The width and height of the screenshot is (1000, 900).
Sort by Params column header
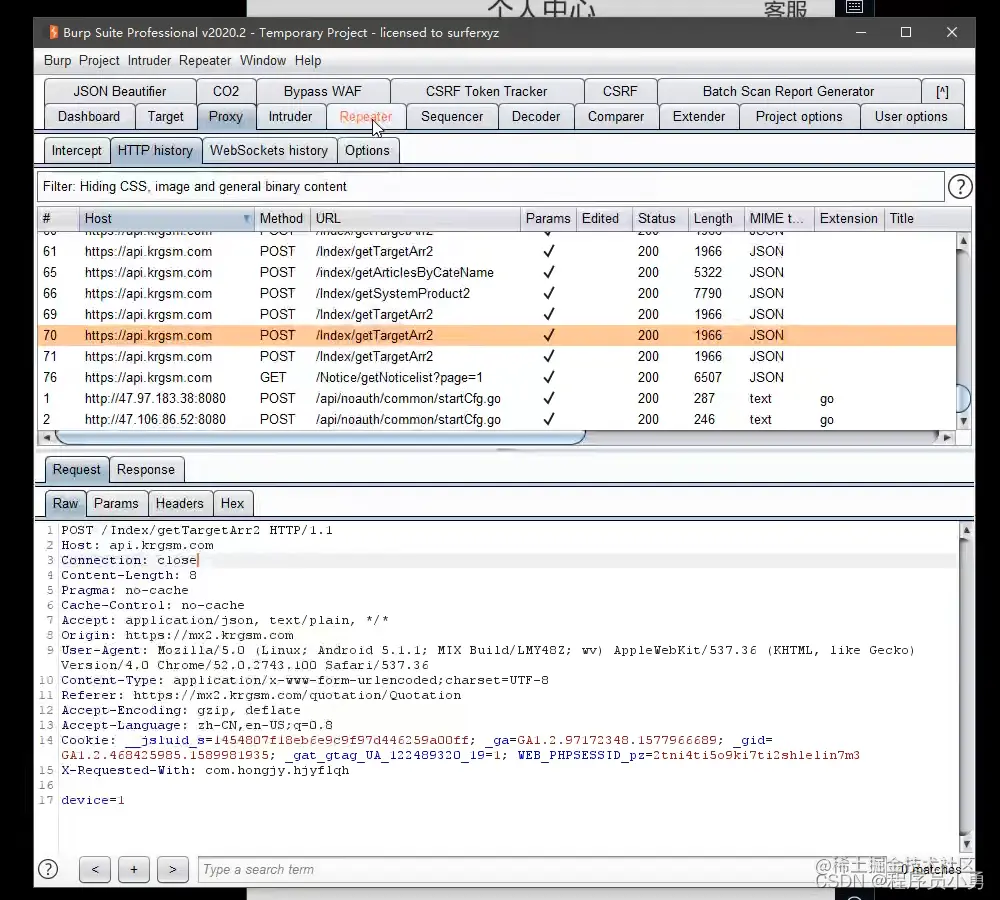click(548, 219)
